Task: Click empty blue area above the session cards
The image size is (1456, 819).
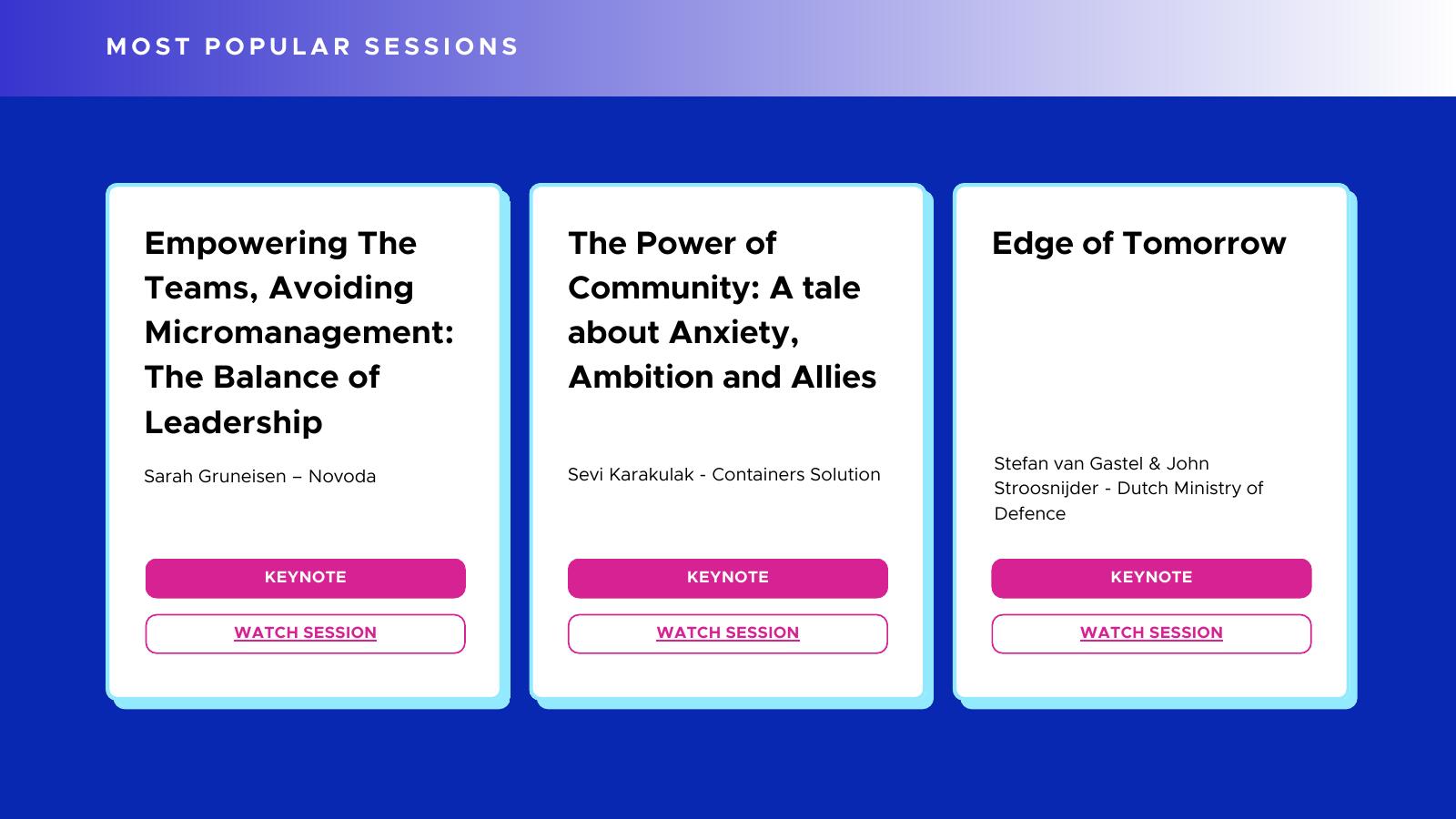Action: tap(728, 139)
